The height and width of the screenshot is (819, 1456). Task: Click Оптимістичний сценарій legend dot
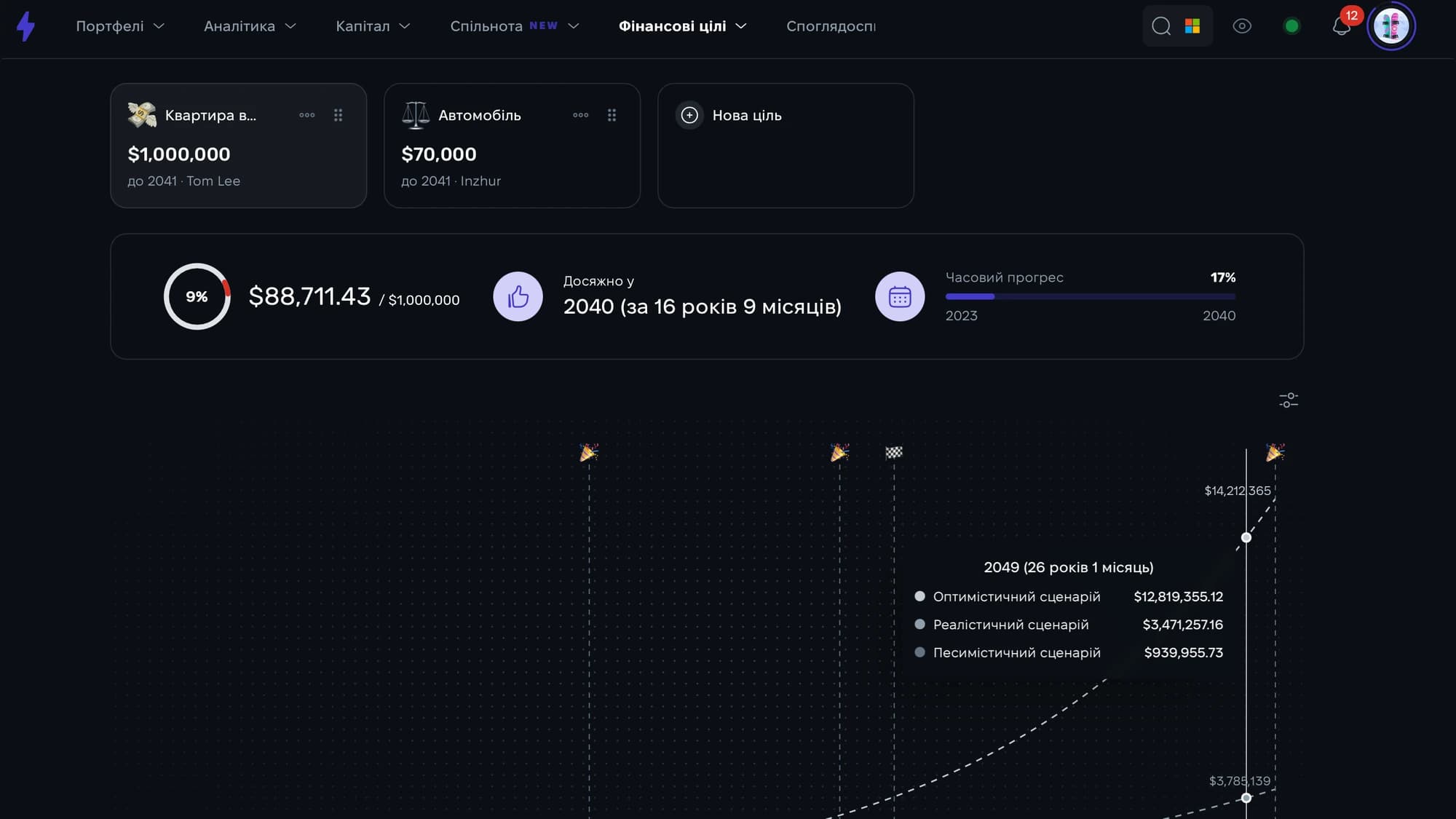(x=919, y=596)
